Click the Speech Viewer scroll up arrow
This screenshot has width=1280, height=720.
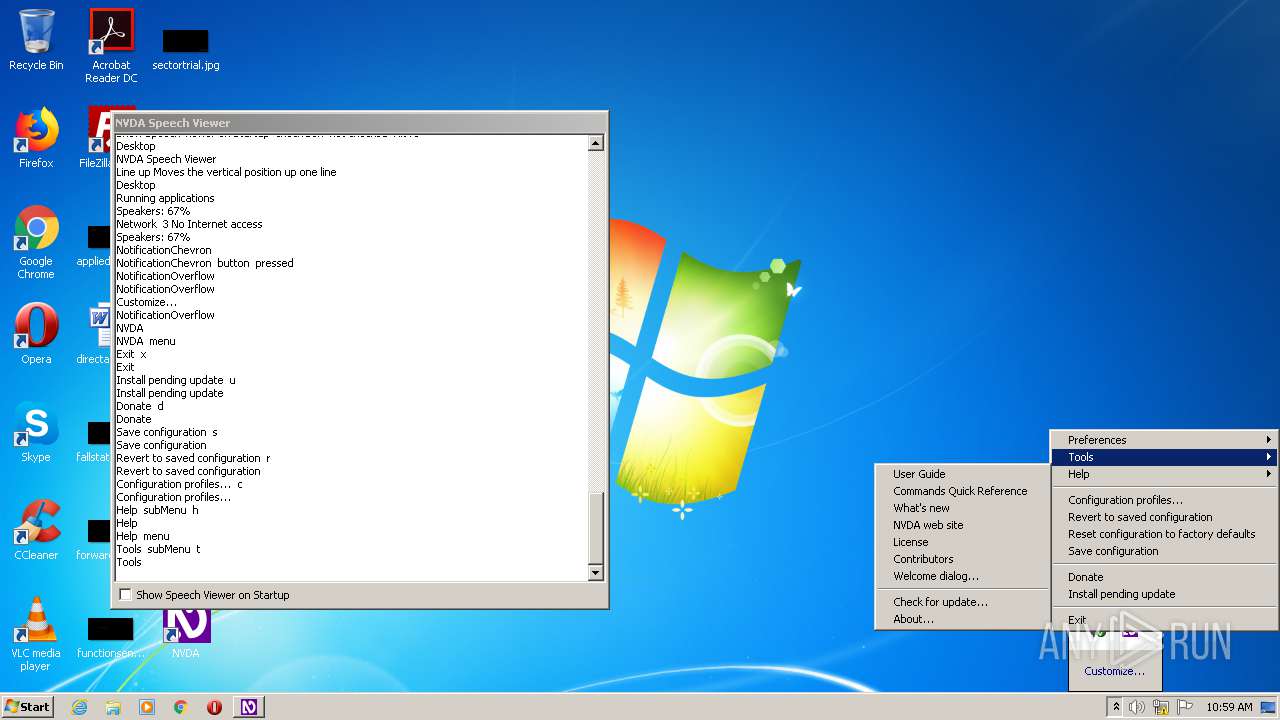point(596,143)
